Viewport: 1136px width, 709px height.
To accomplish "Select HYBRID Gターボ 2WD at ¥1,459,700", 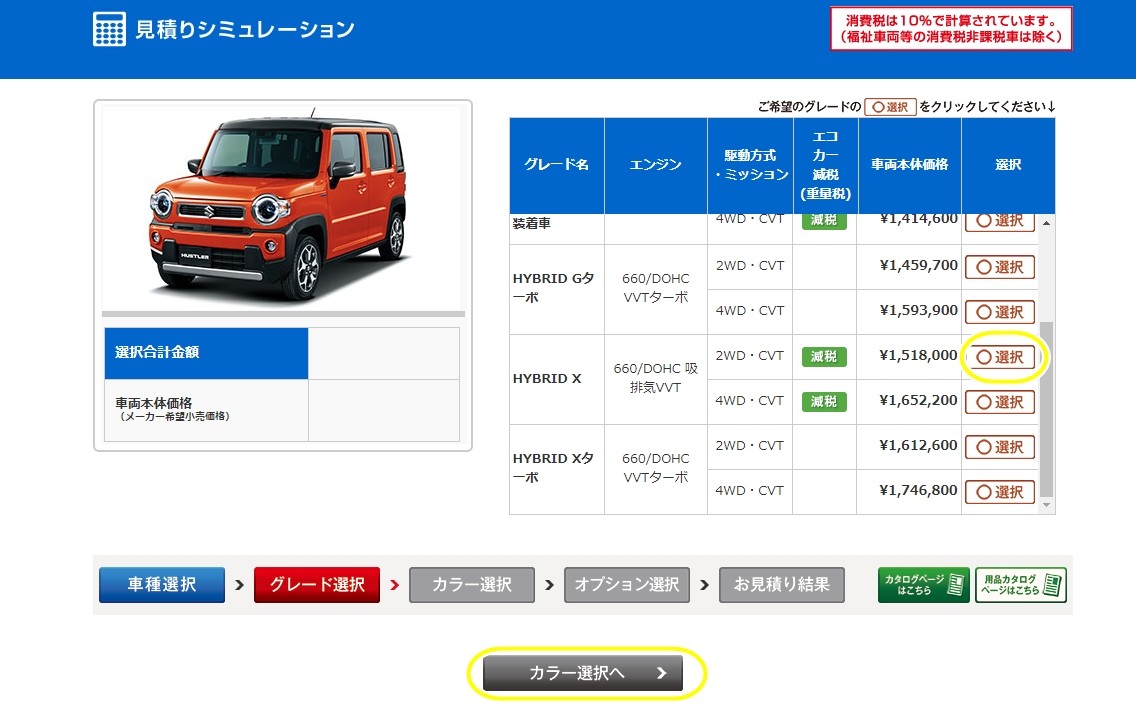I will pyautogui.click(x=1000, y=267).
